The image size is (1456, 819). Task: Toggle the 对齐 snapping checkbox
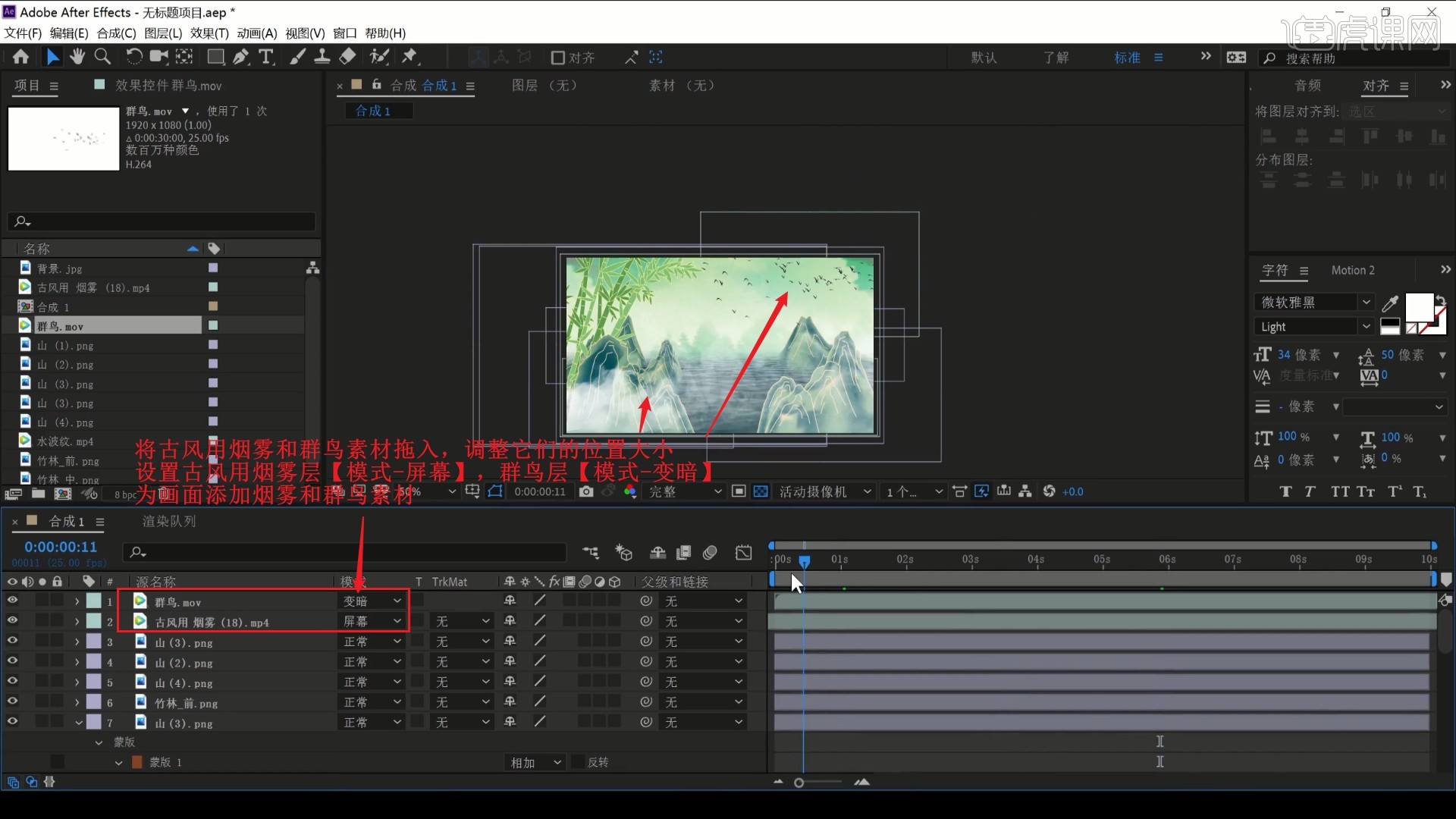(x=558, y=58)
